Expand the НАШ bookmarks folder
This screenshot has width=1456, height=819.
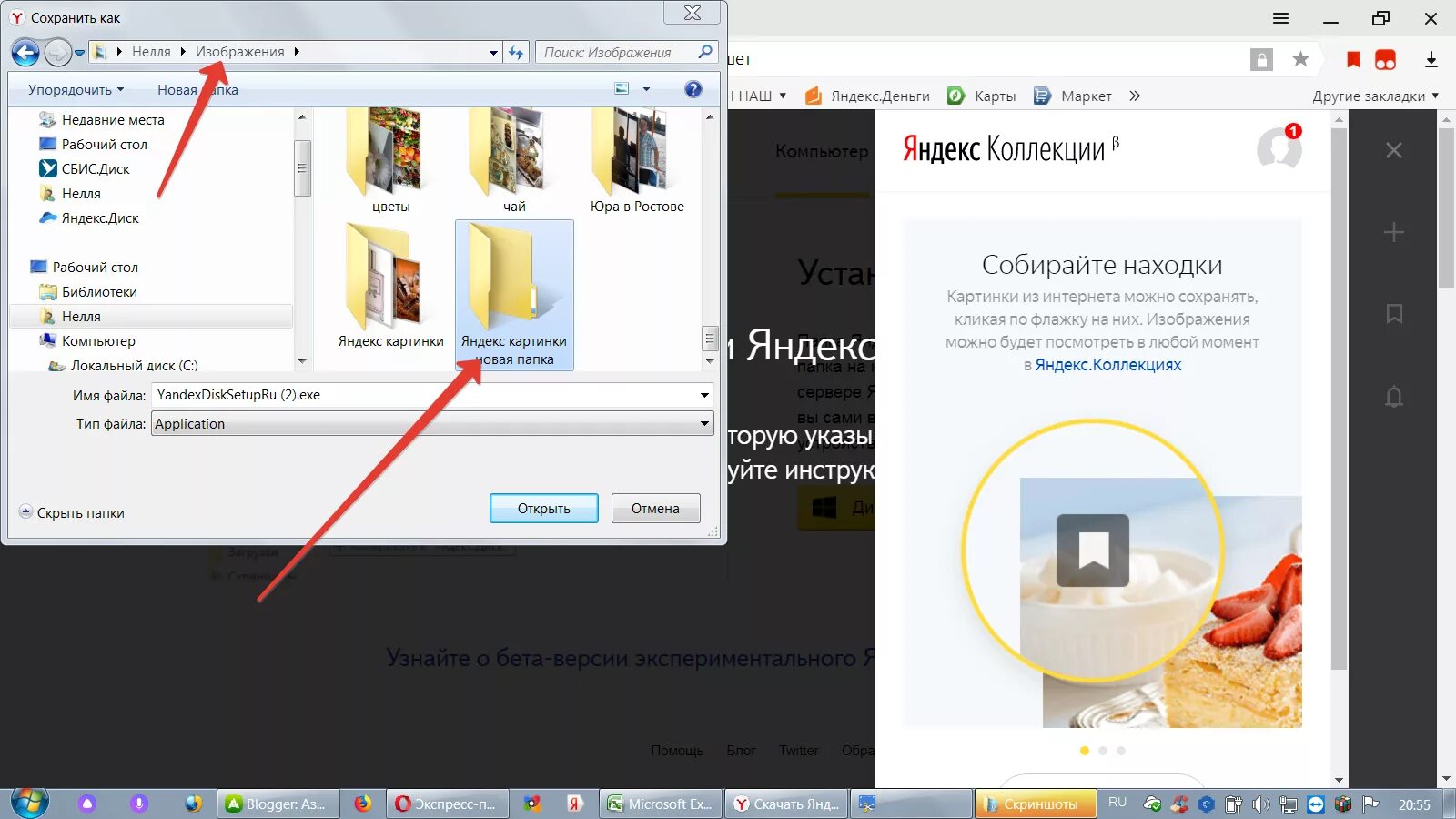tap(761, 96)
